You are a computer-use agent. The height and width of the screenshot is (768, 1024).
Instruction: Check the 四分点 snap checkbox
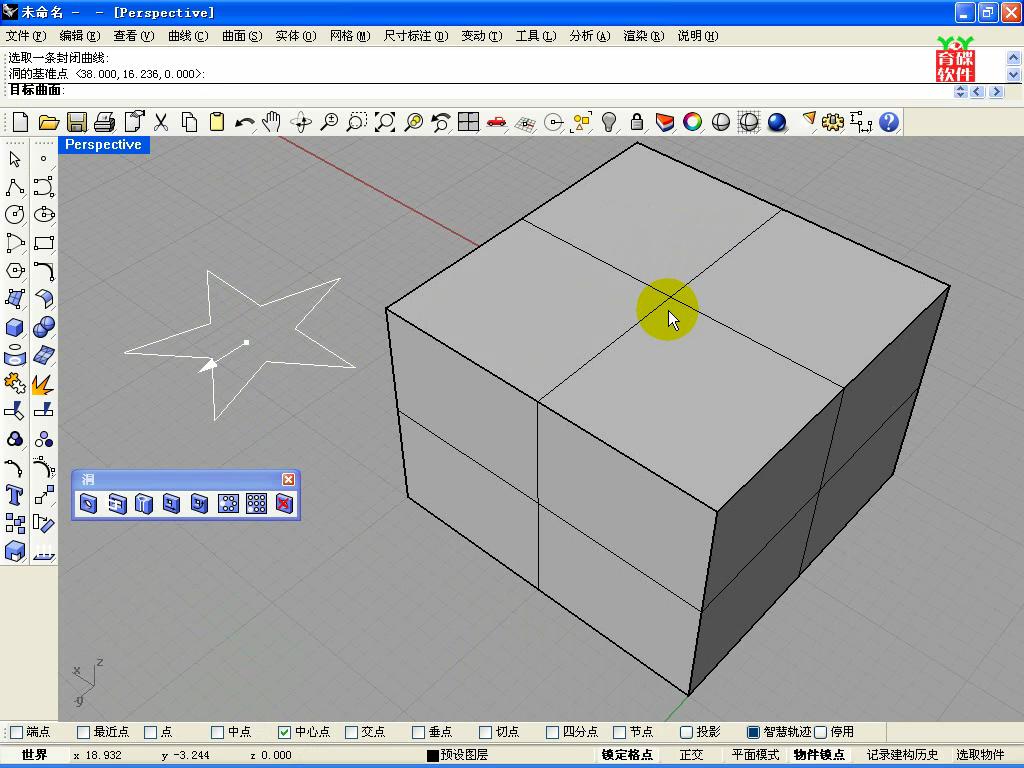pos(552,732)
